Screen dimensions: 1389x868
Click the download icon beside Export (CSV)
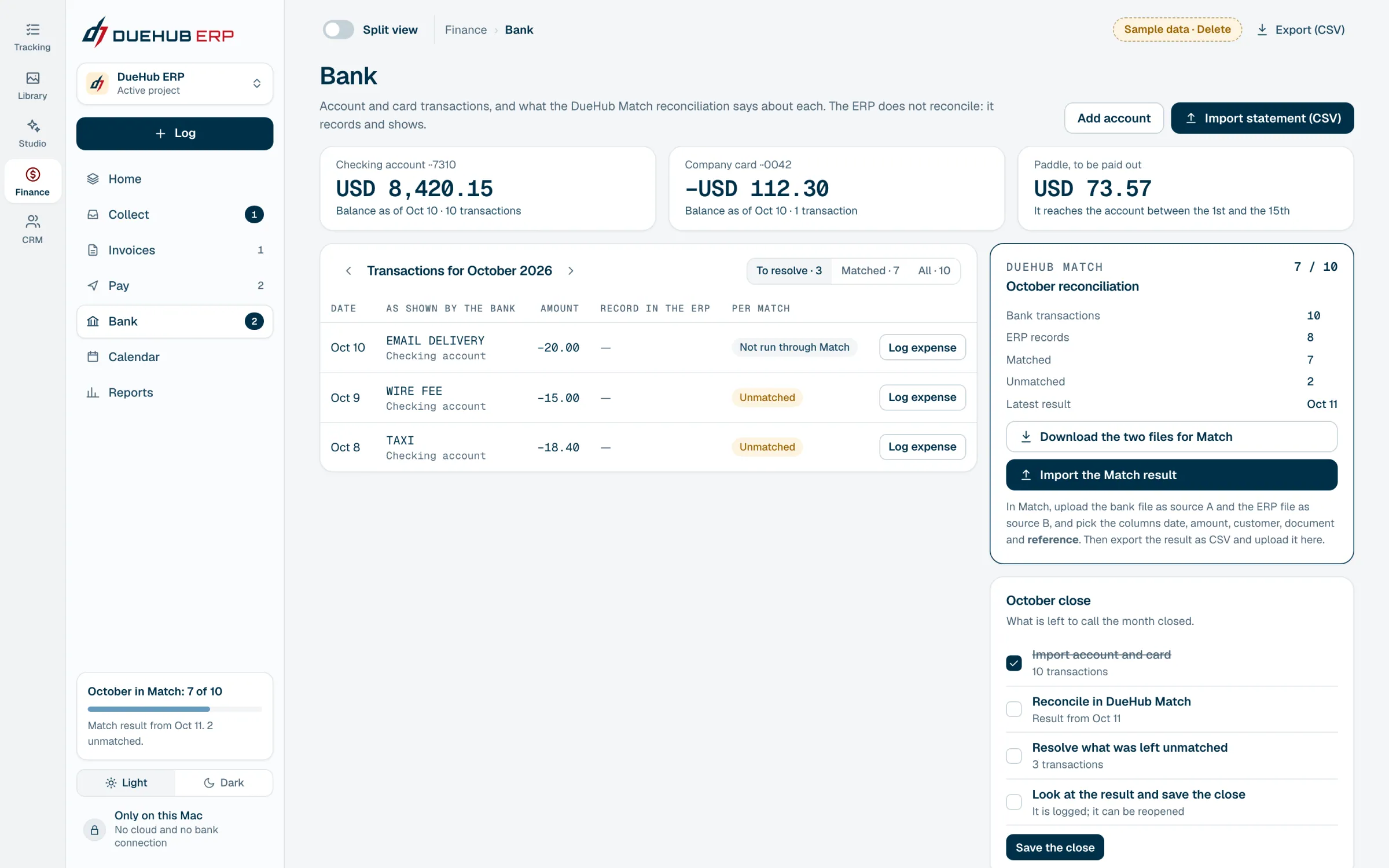tap(1262, 30)
